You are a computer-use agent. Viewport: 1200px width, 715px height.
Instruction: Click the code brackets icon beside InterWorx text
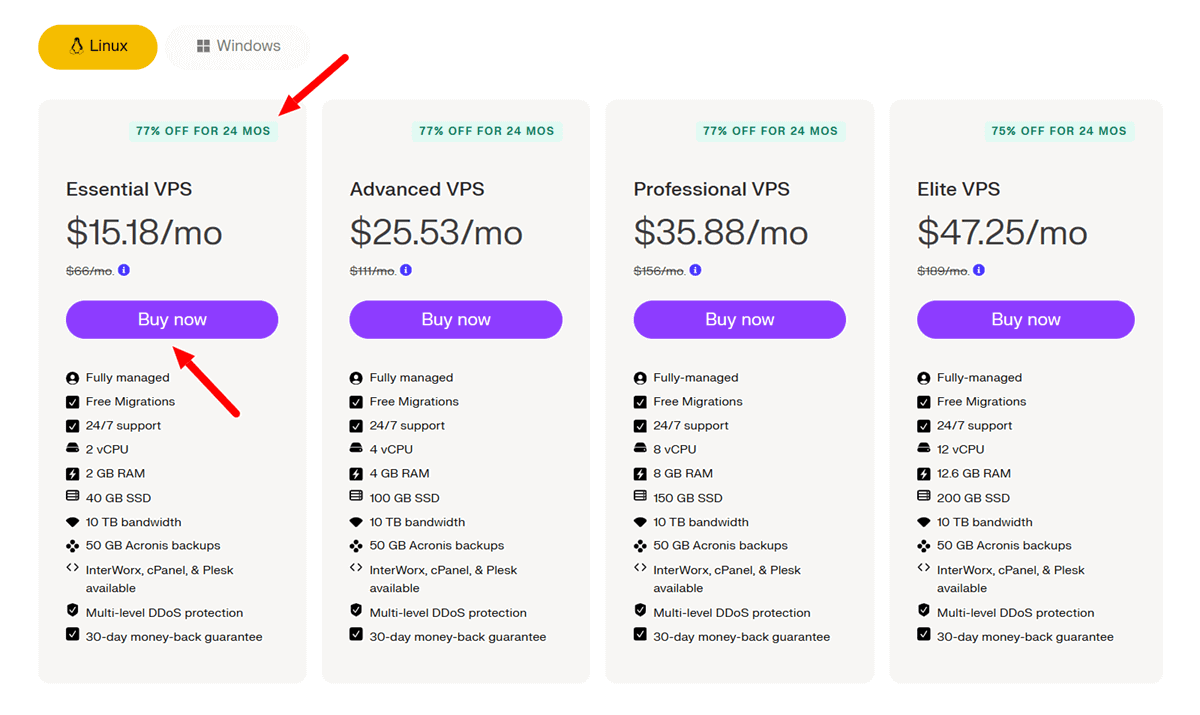click(72, 569)
